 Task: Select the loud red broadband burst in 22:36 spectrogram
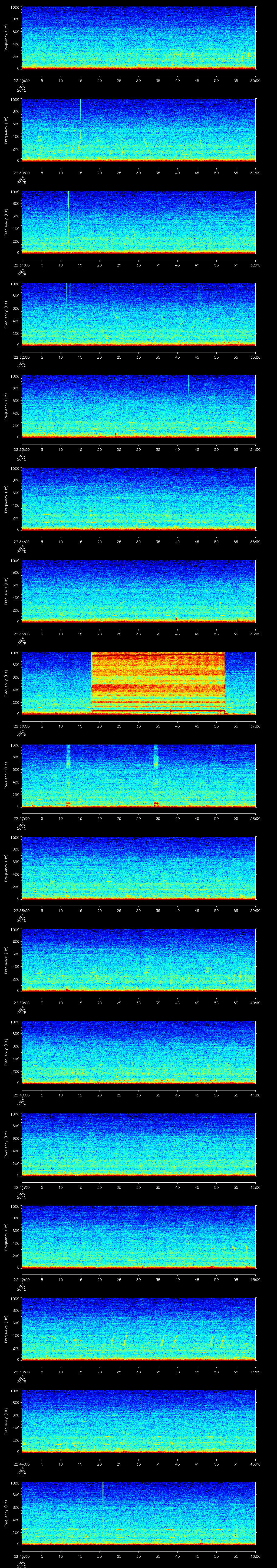(158, 683)
